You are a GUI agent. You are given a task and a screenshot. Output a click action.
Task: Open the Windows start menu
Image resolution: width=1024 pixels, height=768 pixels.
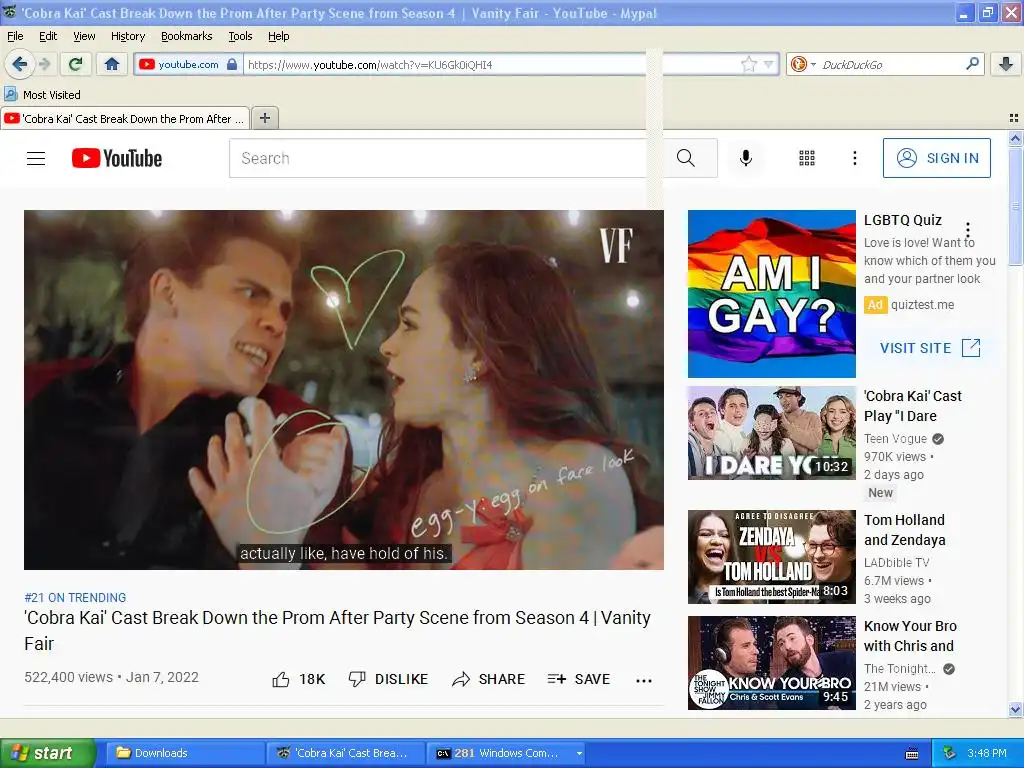(47, 753)
